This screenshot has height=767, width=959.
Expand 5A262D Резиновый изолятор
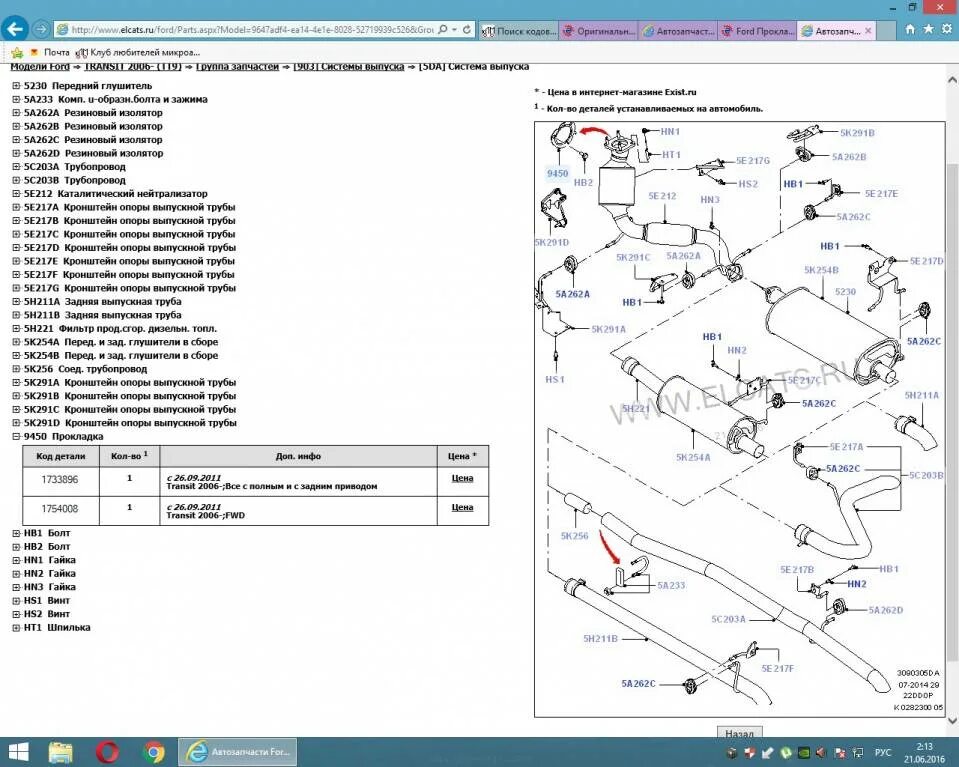click(x=17, y=153)
